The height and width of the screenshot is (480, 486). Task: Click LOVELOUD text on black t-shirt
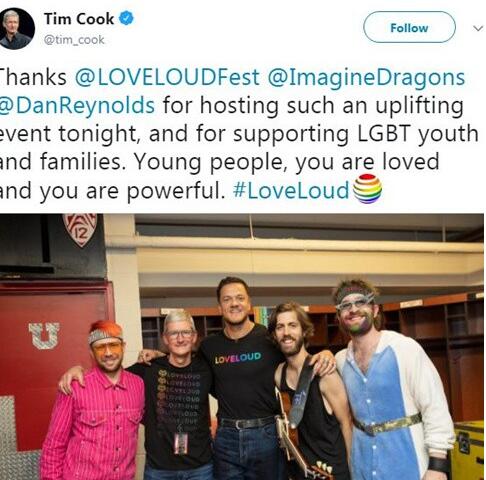pos(237,358)
